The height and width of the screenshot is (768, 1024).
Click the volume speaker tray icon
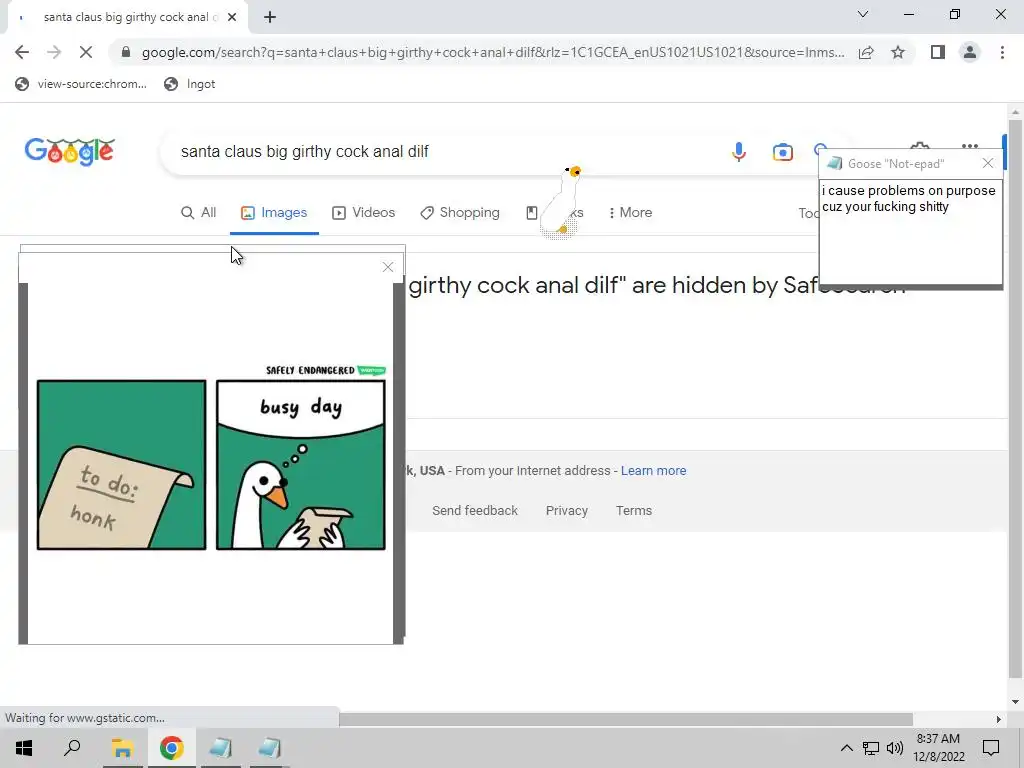(x=895, y=748)
